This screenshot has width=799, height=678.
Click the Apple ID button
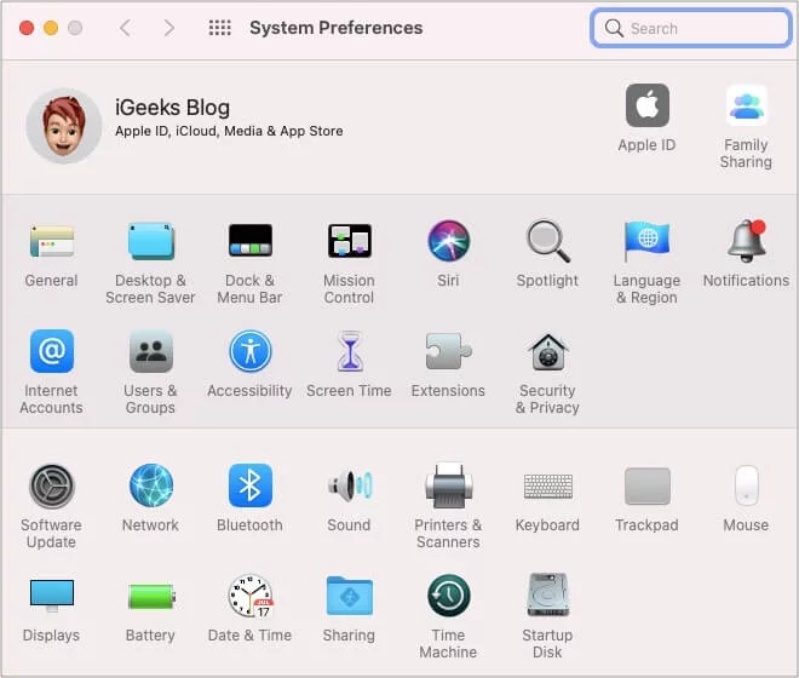[647, 106]
